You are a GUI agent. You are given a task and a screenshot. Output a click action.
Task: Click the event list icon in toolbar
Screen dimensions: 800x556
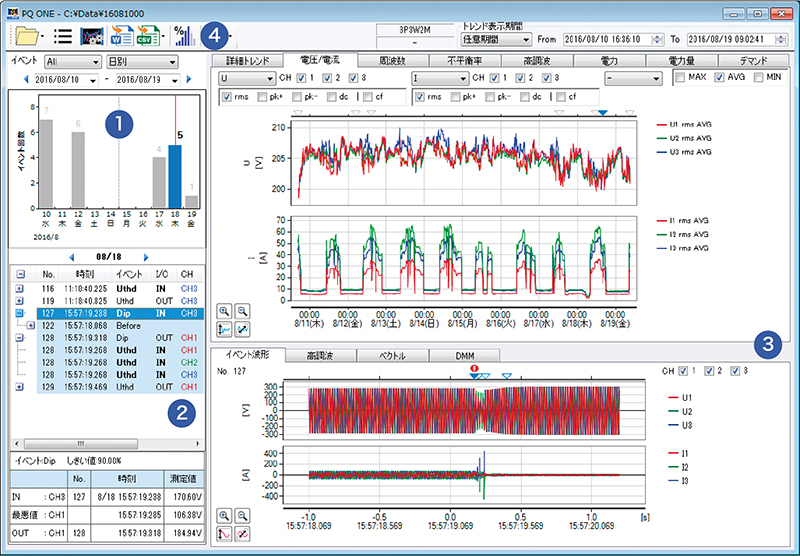pos(62,36)
